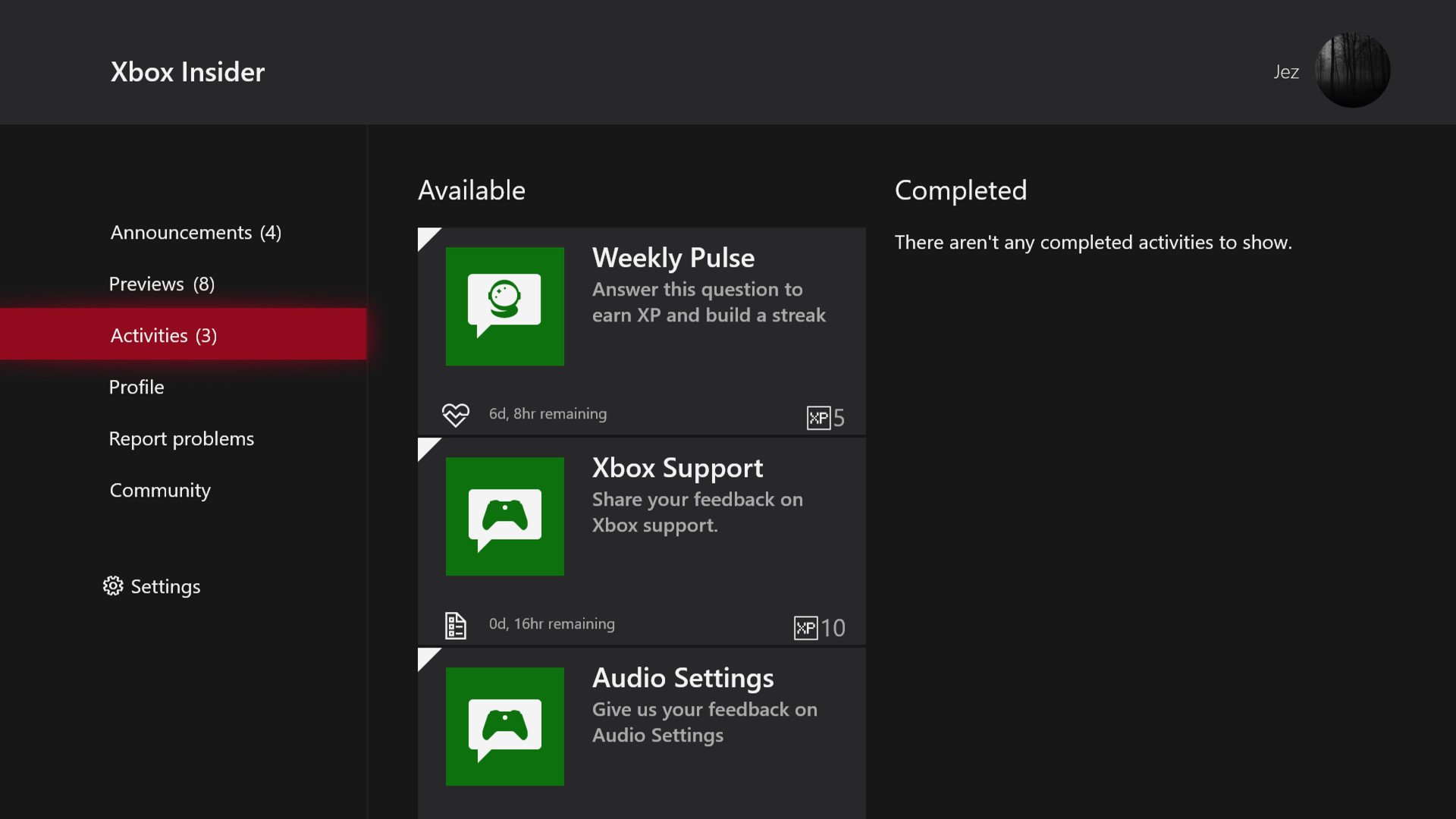
Task: Open Settings from the sidebar
Action: tap(165, 586)
